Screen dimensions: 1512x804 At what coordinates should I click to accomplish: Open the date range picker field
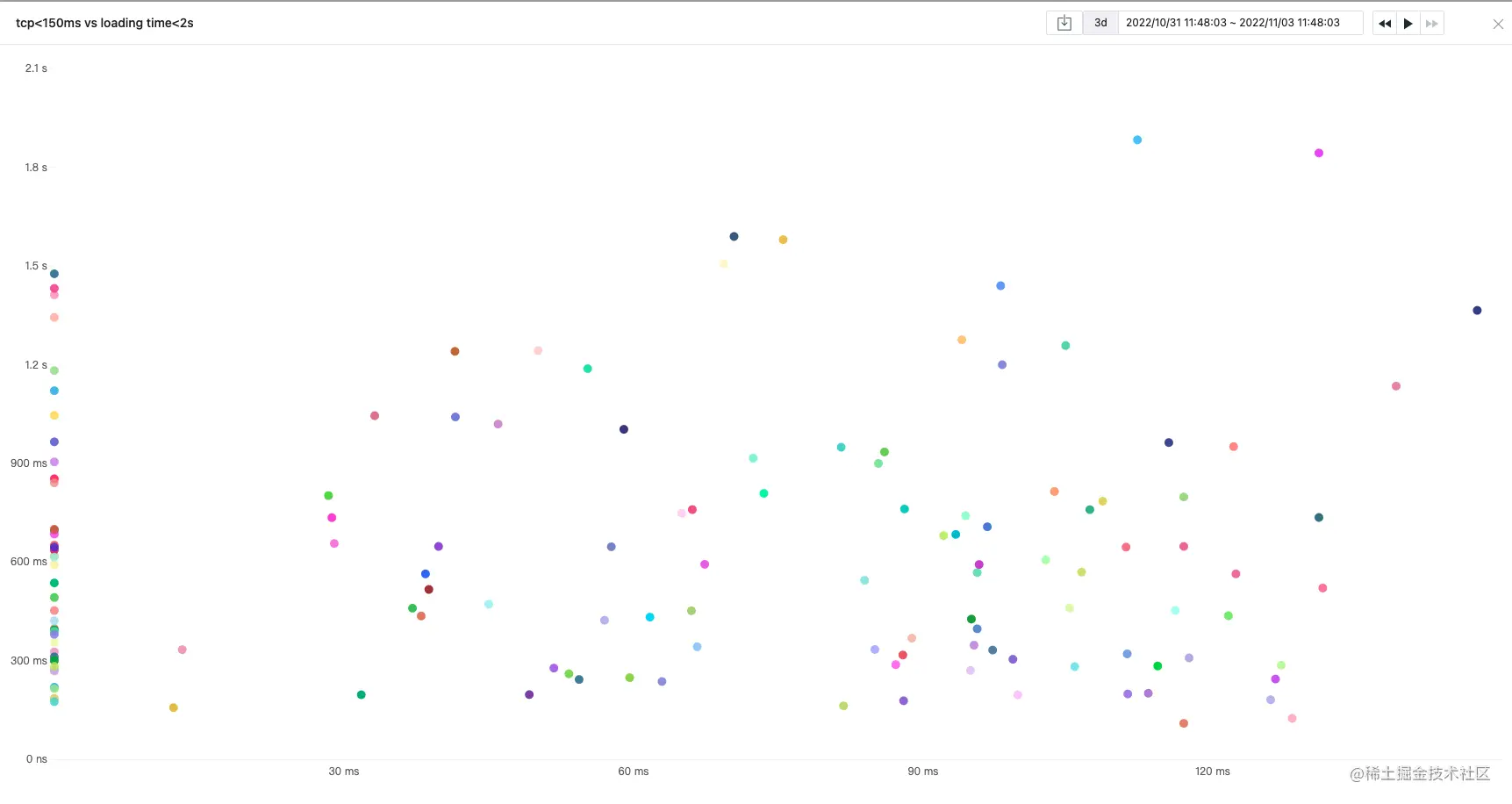pos(1239,23)
